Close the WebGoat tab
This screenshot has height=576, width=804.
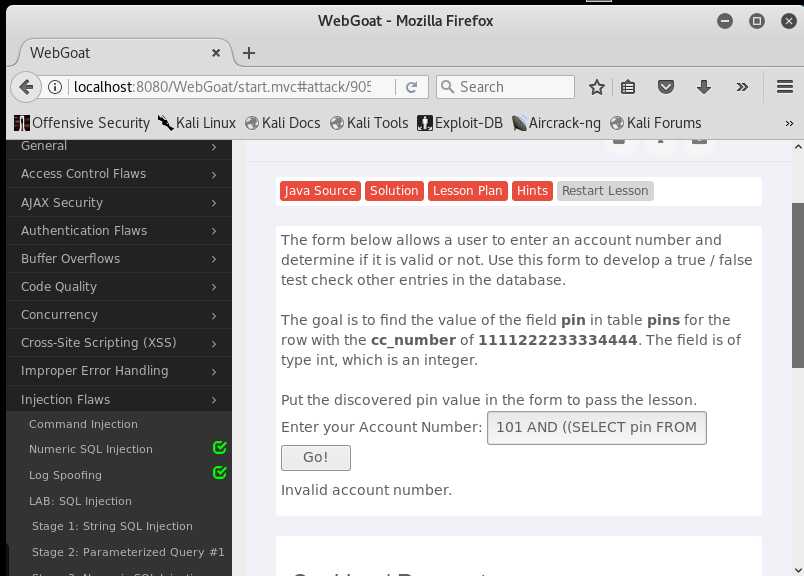point(216,53)
